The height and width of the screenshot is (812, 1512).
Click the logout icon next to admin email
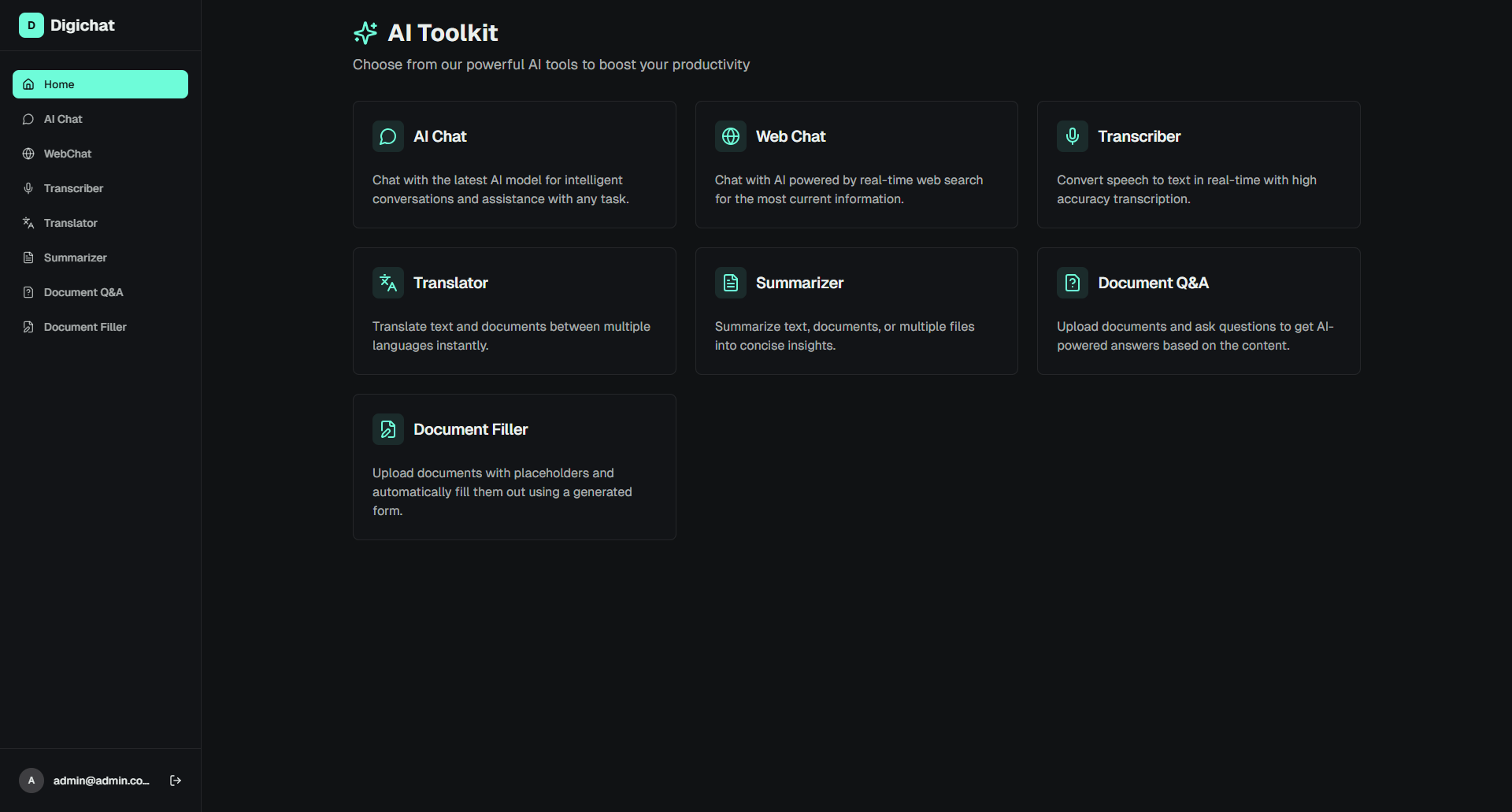[x=176, y=780]
